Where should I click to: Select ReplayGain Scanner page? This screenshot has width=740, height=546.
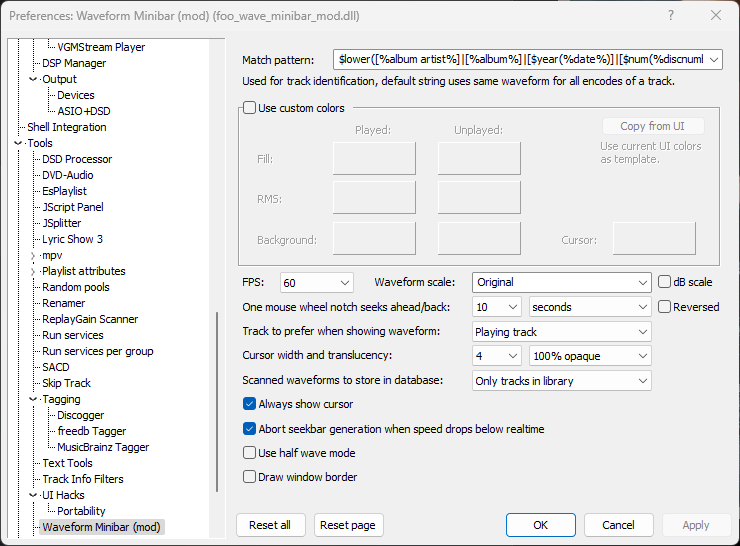coord(90,319)
